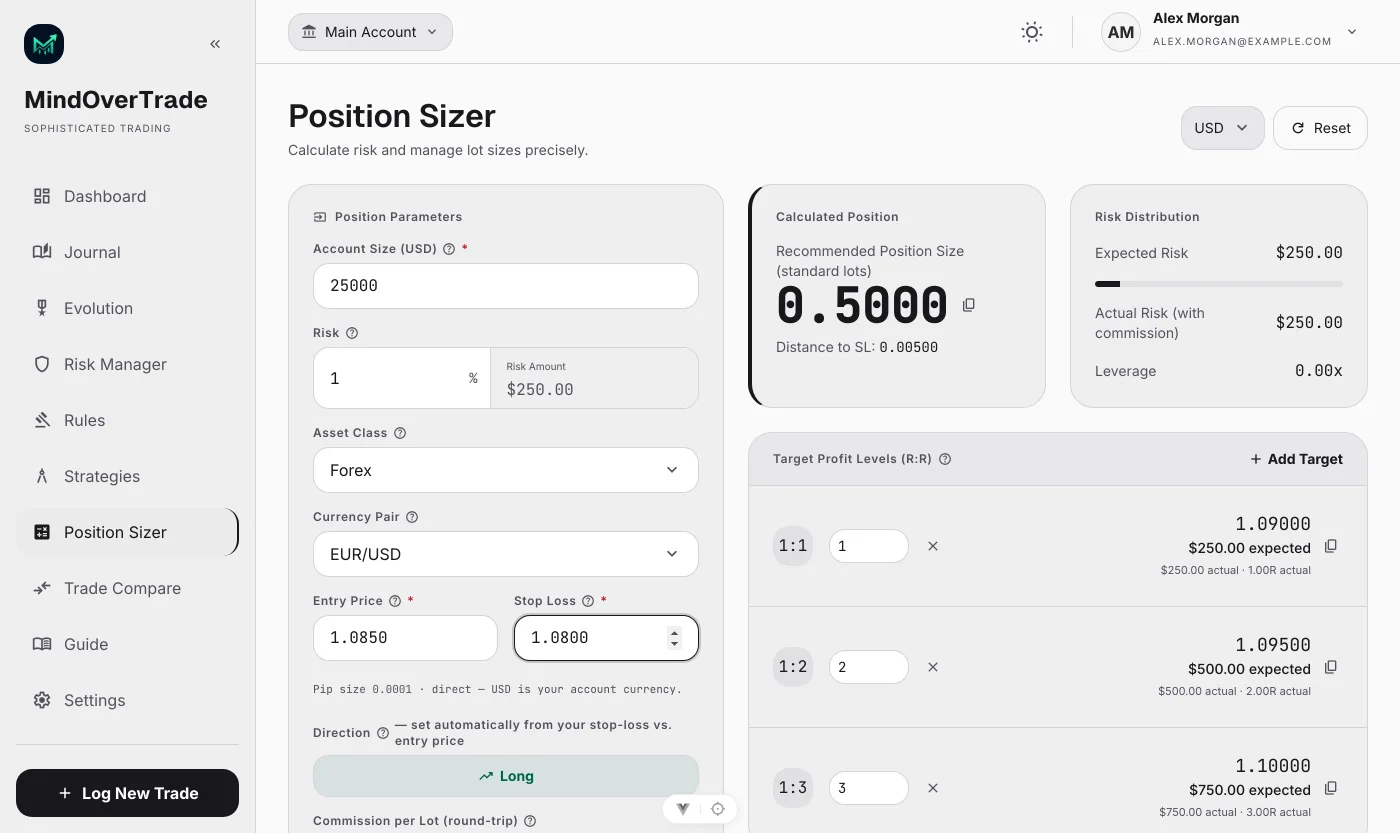Image resolution: width=1400 pixels, height=833 pixels.
Task: Open Trade Compare page
Action: (127, 588)
